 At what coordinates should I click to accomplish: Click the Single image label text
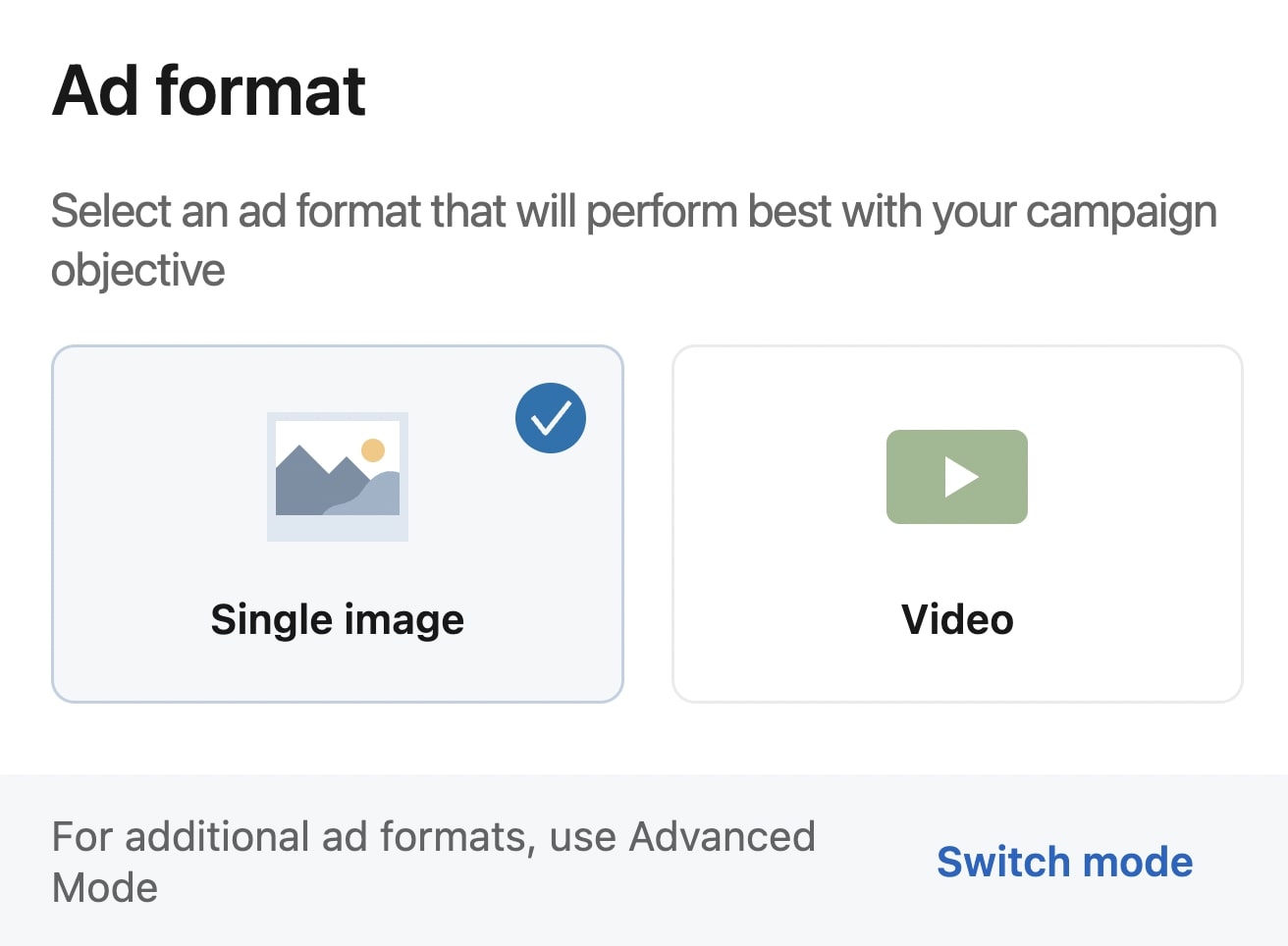tap(337, 618)
